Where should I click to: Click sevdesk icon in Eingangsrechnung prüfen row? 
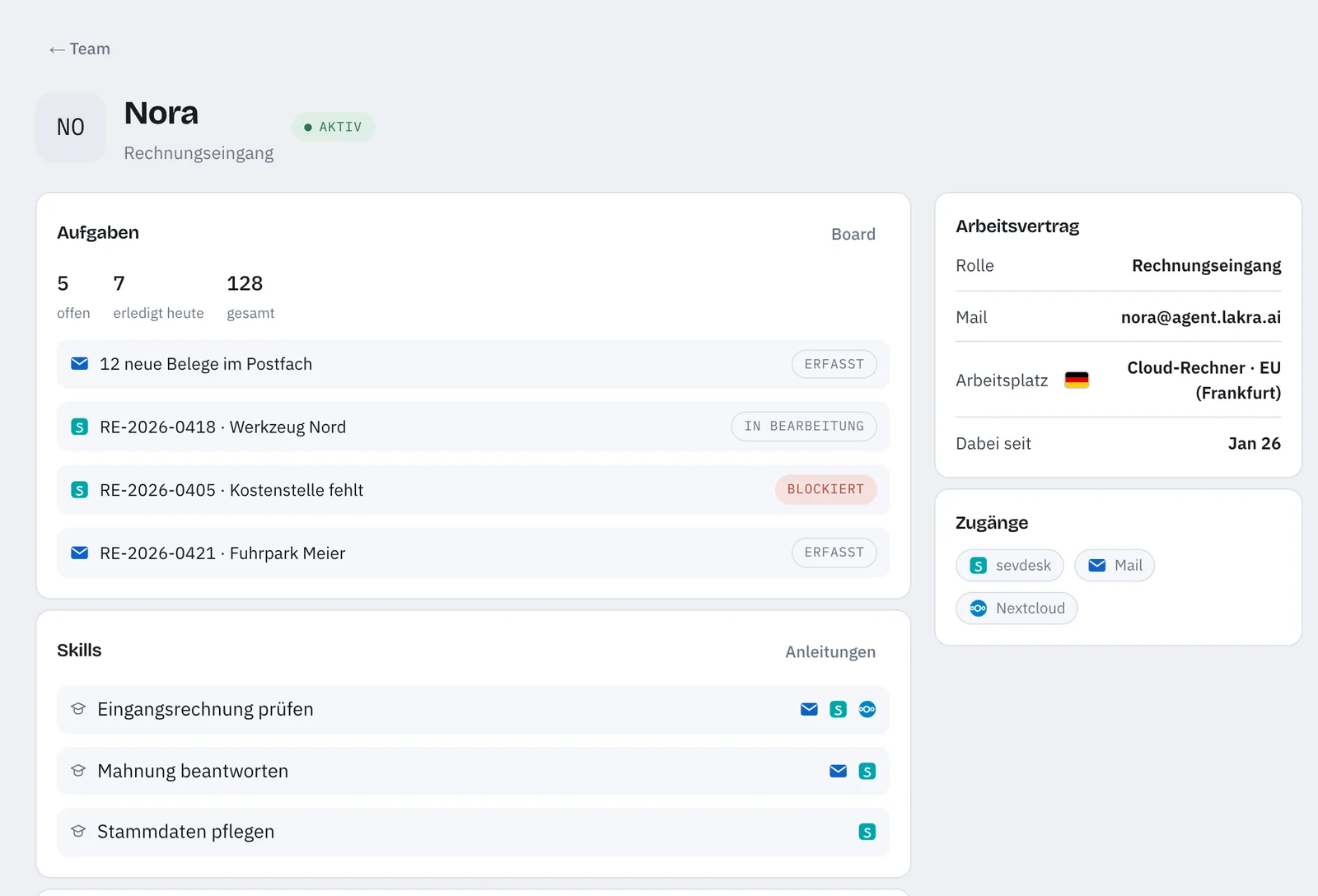(x=839, y=709)
